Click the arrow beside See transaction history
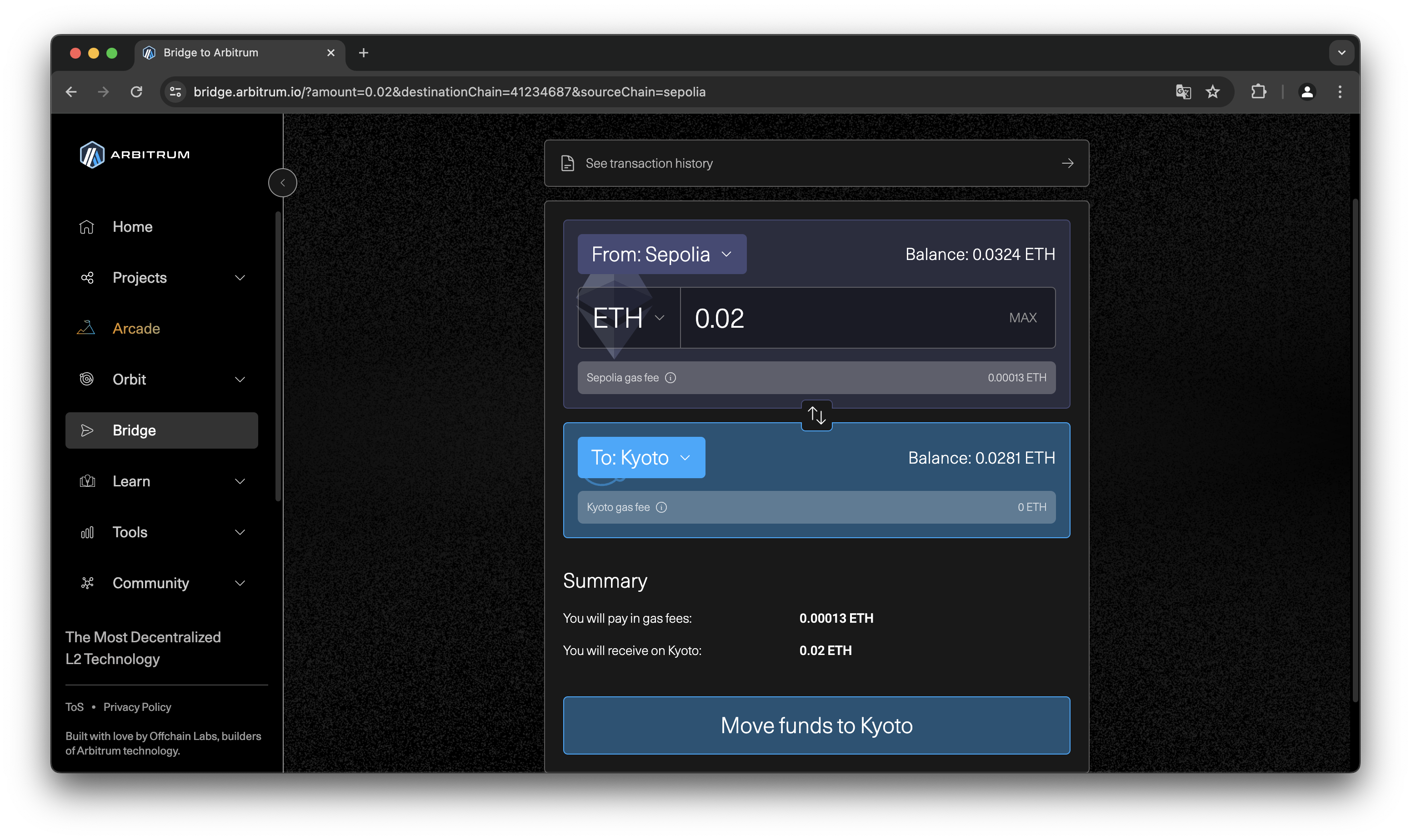 click(x=1067, y=164)
